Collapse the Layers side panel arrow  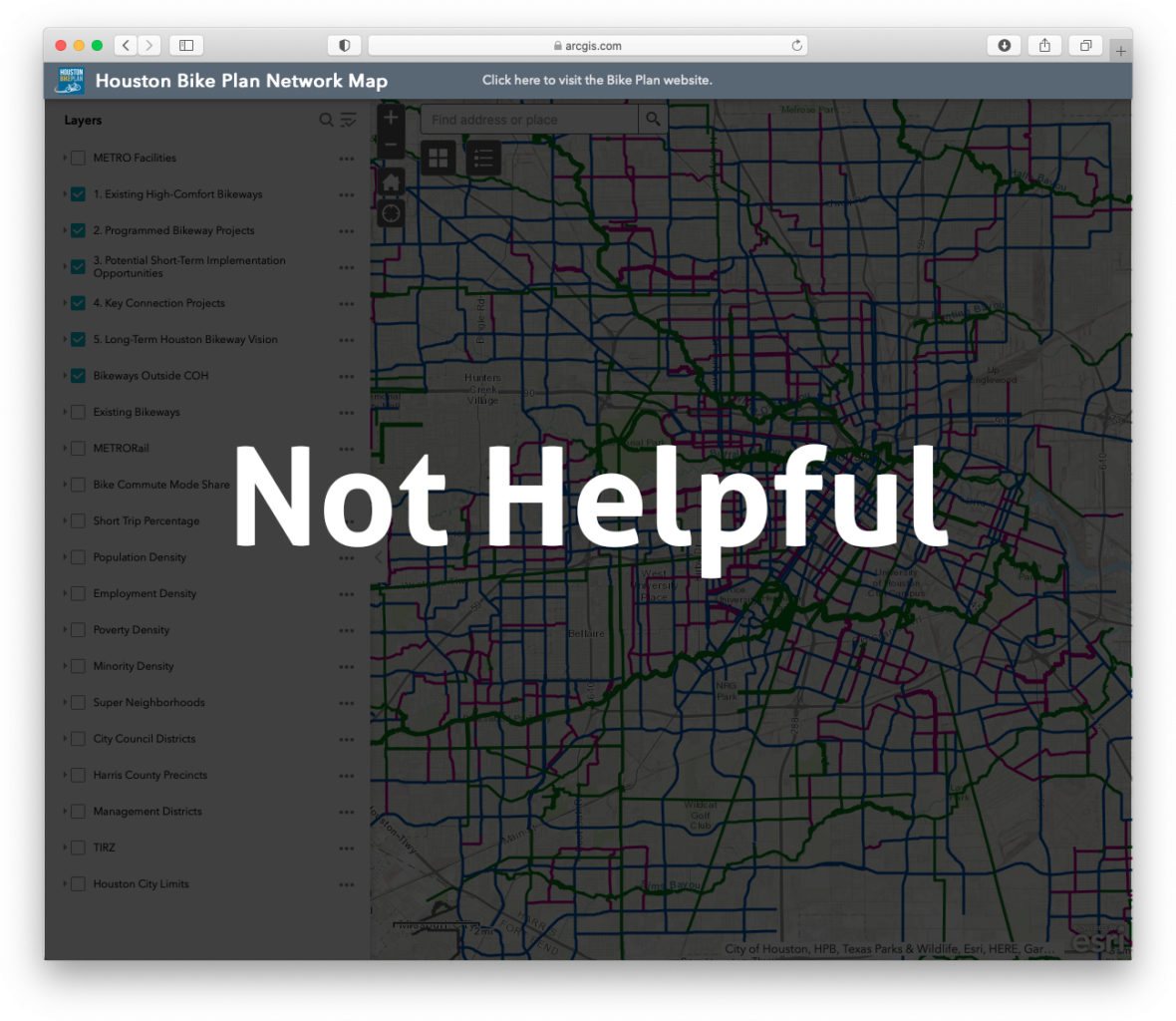378,556
